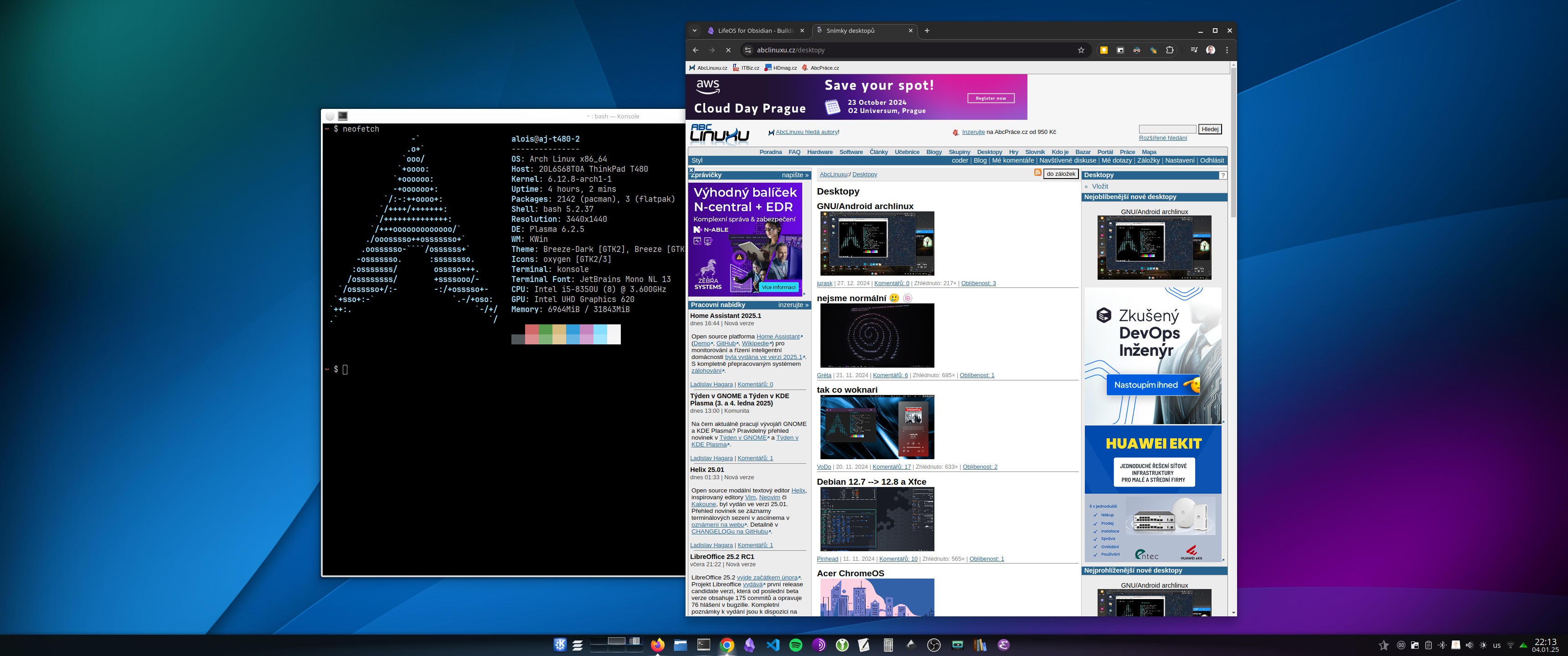Click the Bluetooth tray icon
Screen dimensions: 1568x656
coord(1442,645)
